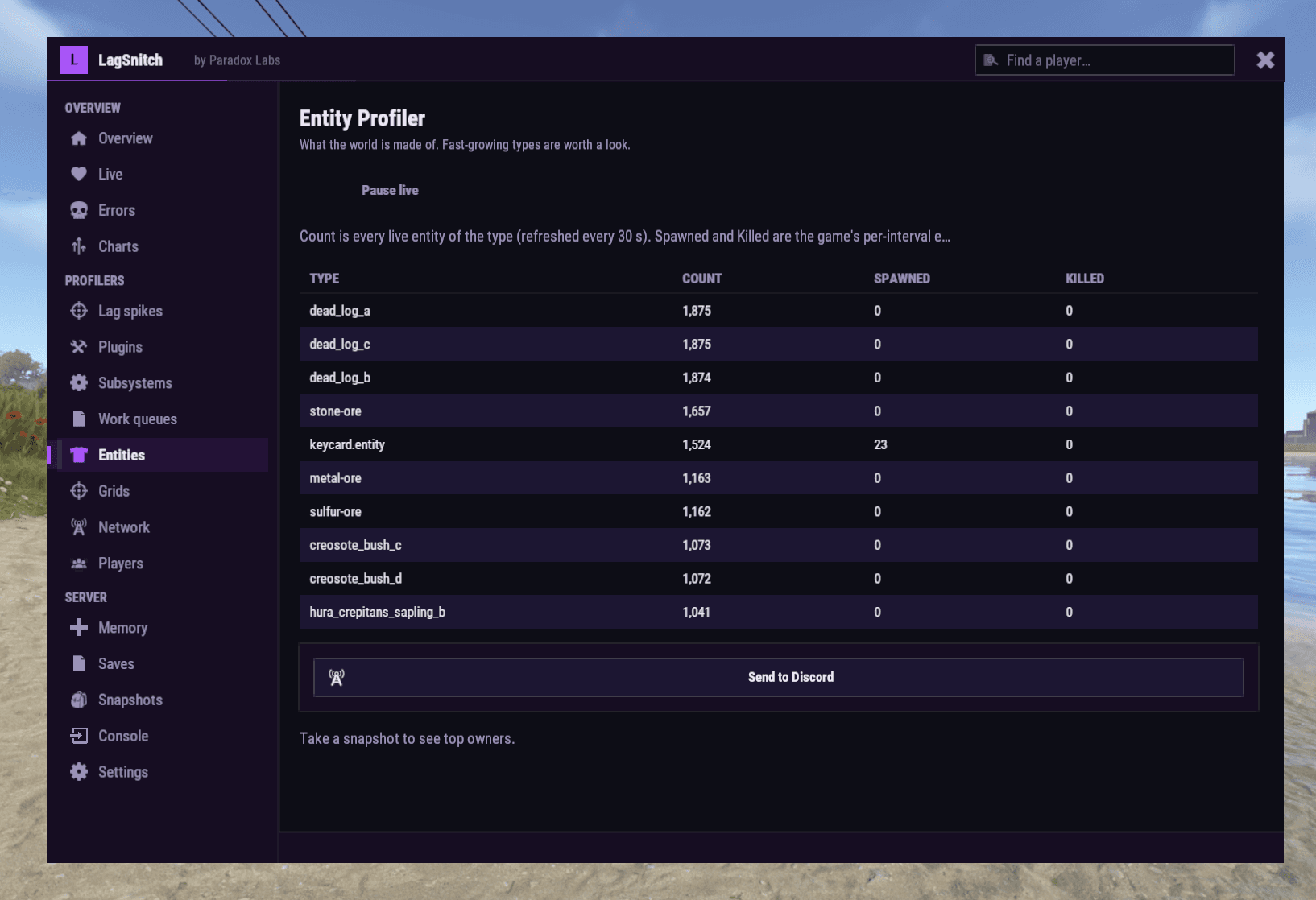Screen dimensions: 1316x900
Task: Click the Grids crosshair icon
Action: (79, 491)
